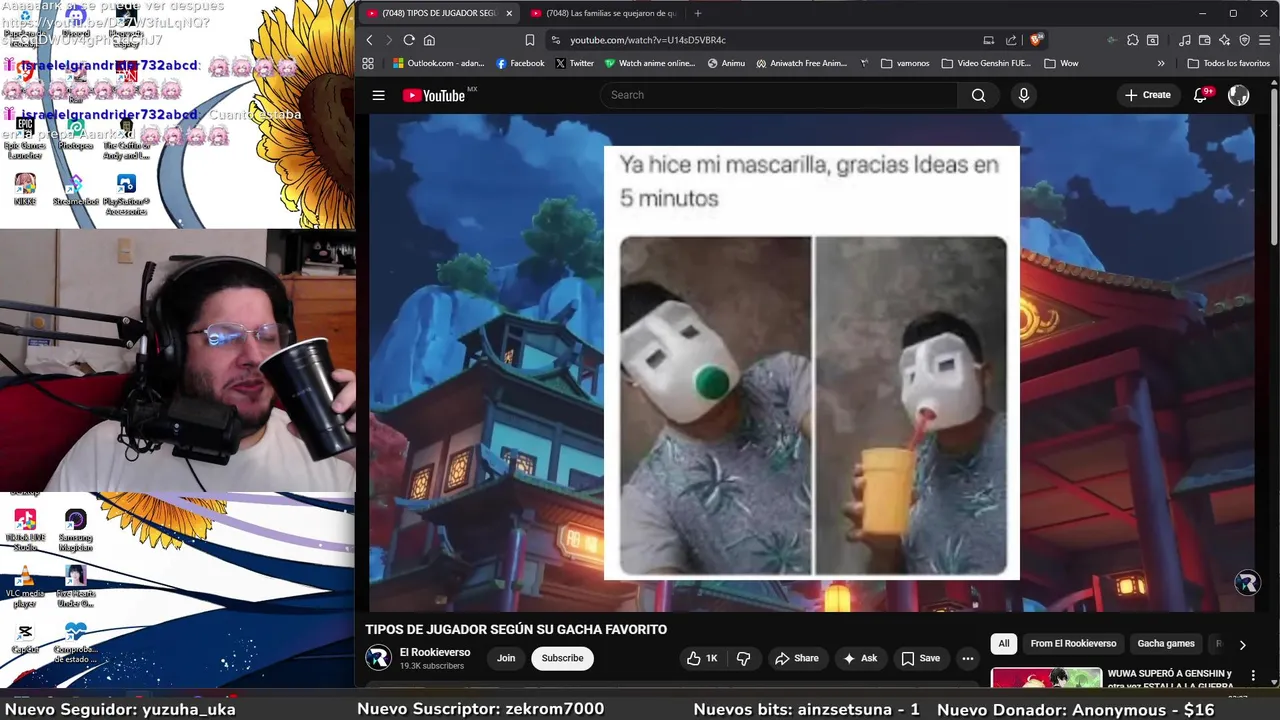Open Streamer.bot desktop shortcut
This screenshot has width=1280, height=720.
click(75, 190)
